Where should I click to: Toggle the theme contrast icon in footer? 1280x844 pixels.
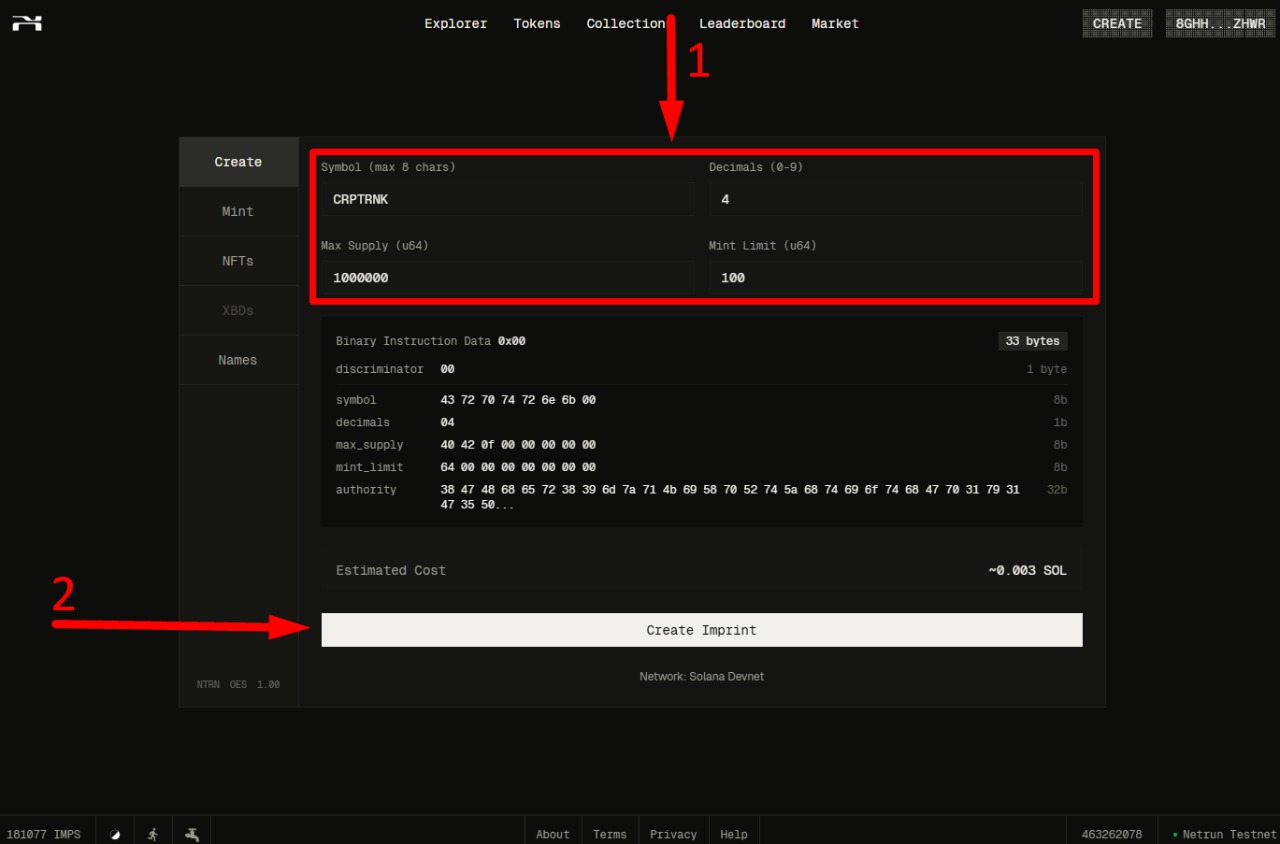coord(115,834)
